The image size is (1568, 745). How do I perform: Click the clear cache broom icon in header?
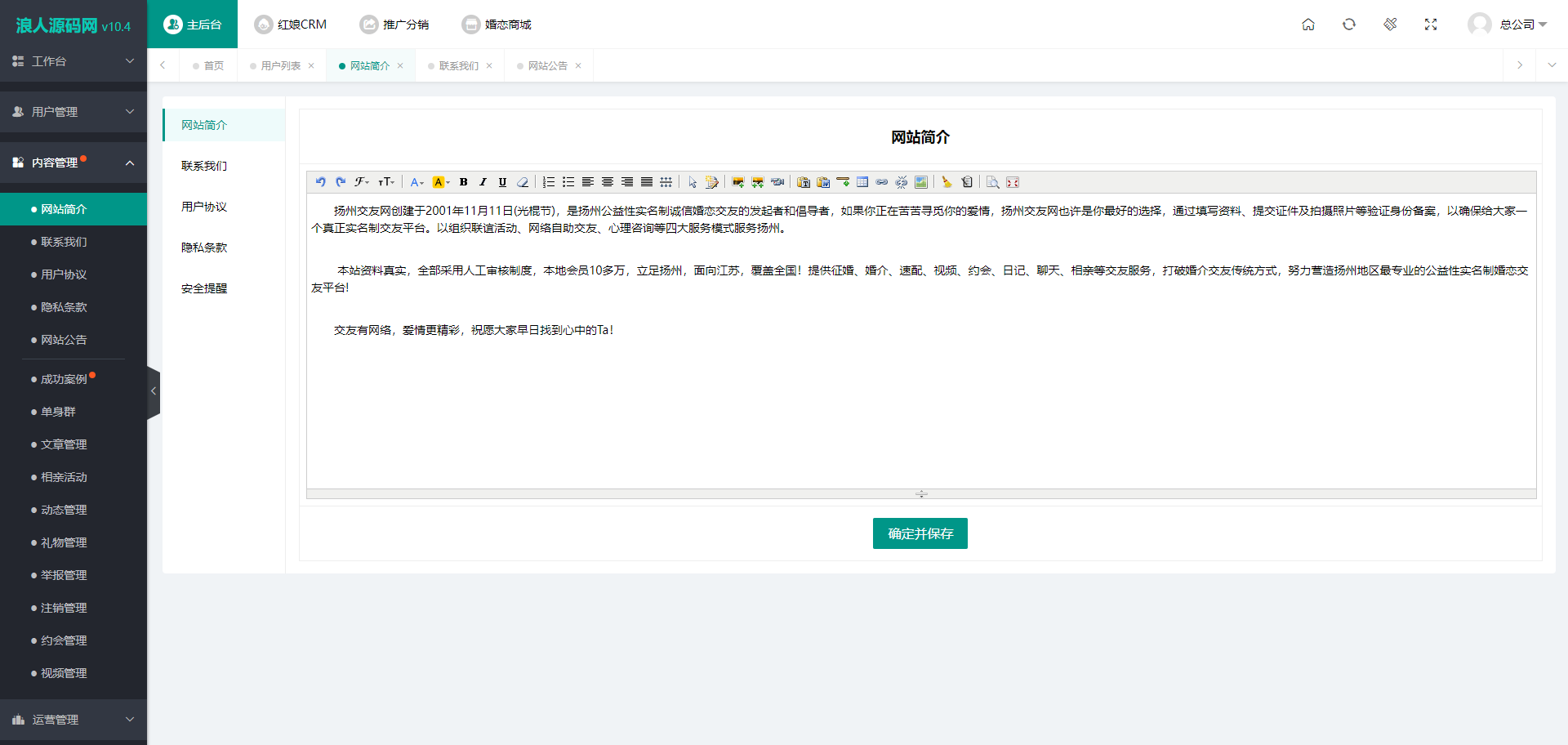(x=1390, y=25)
